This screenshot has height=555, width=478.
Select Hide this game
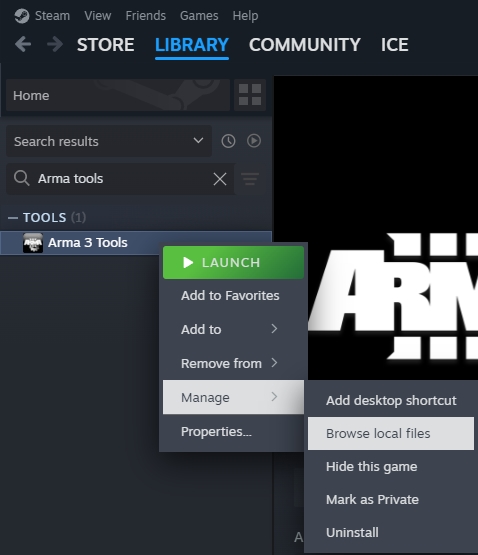391,467
